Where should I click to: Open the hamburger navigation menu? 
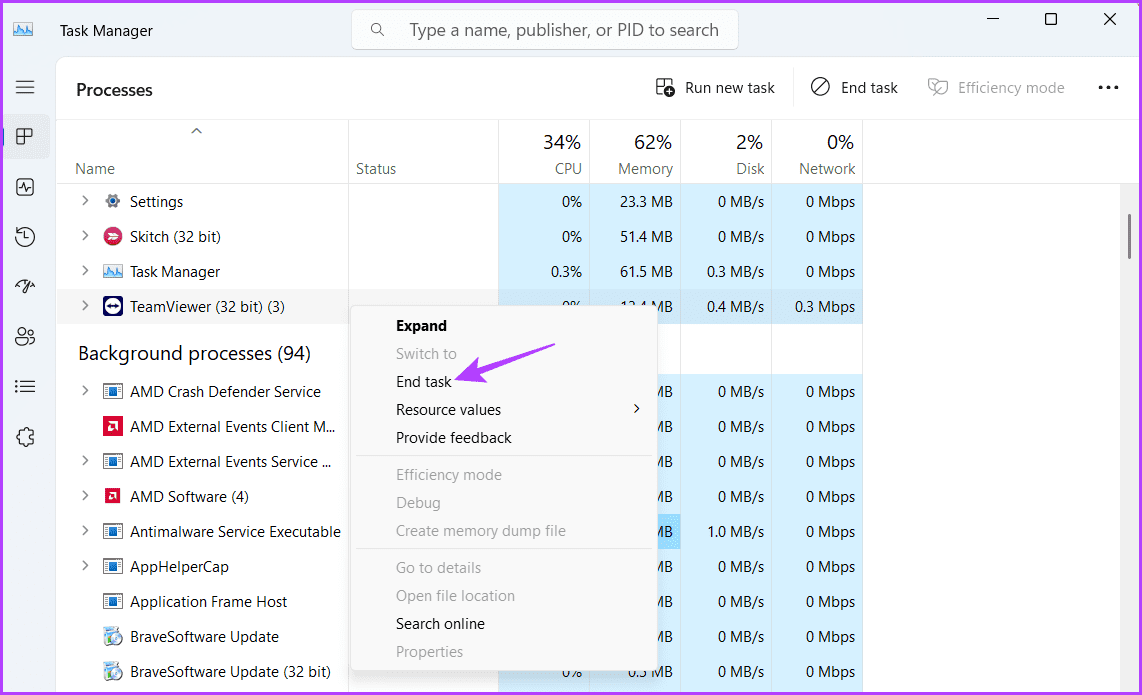click(25, 87)
